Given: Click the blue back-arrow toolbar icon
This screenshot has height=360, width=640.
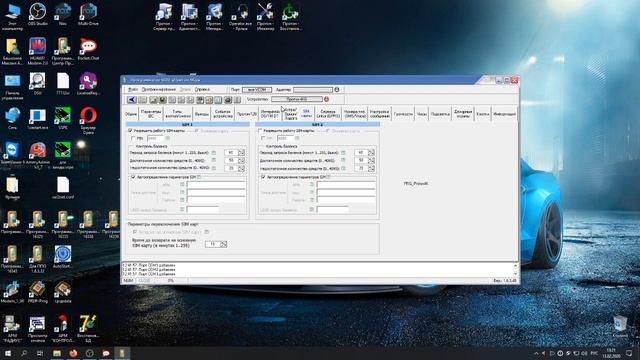Looking at the screenshot, I should [131, 100].
